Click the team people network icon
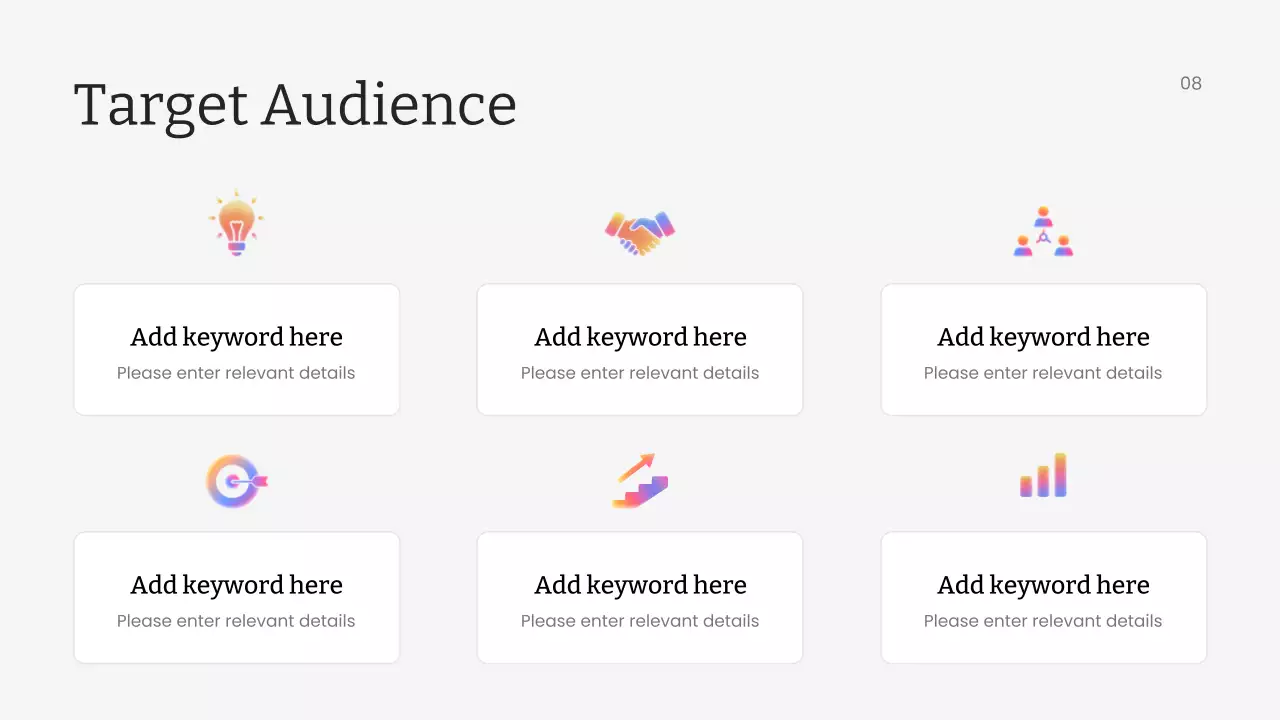The height and width of the screenshot is (720, 1280). (1043, 233)
